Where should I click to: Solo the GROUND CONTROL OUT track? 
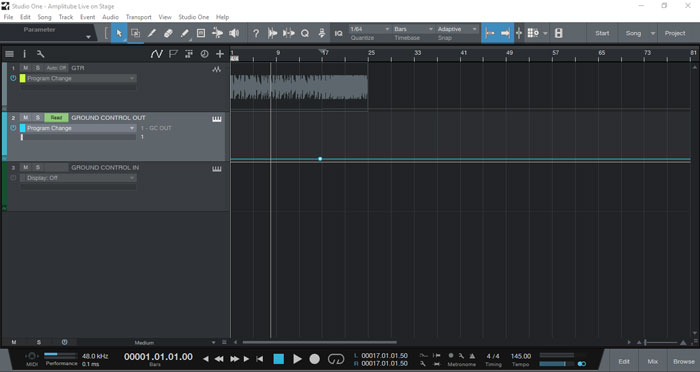point(38,117)
